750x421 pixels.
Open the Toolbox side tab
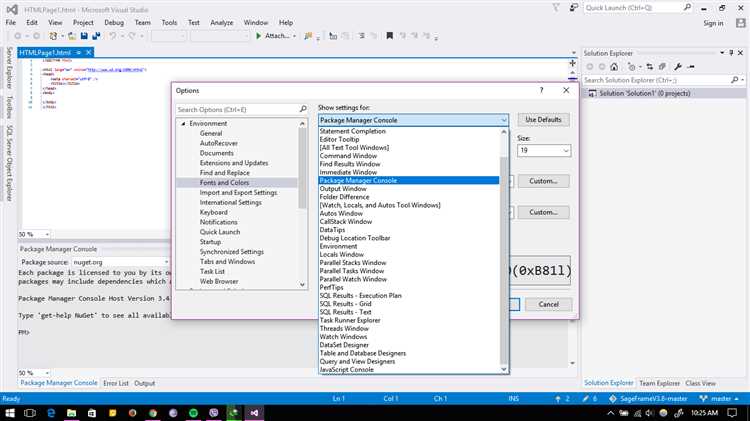point(9,107)
